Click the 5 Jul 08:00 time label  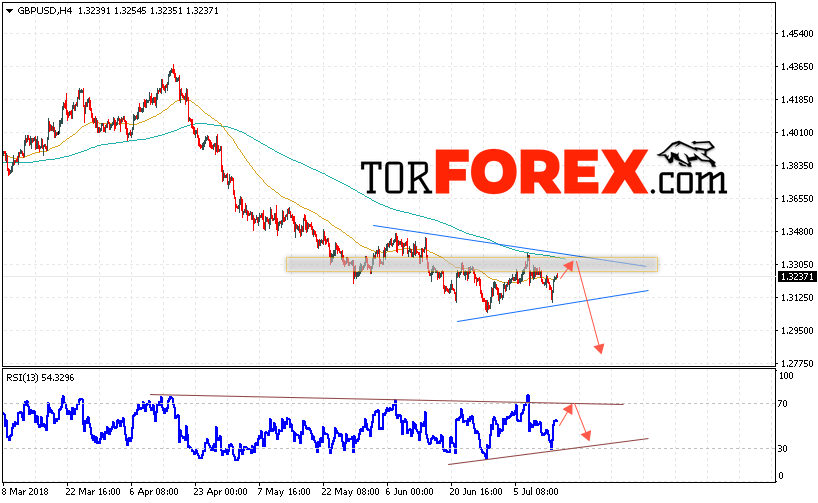537,492
